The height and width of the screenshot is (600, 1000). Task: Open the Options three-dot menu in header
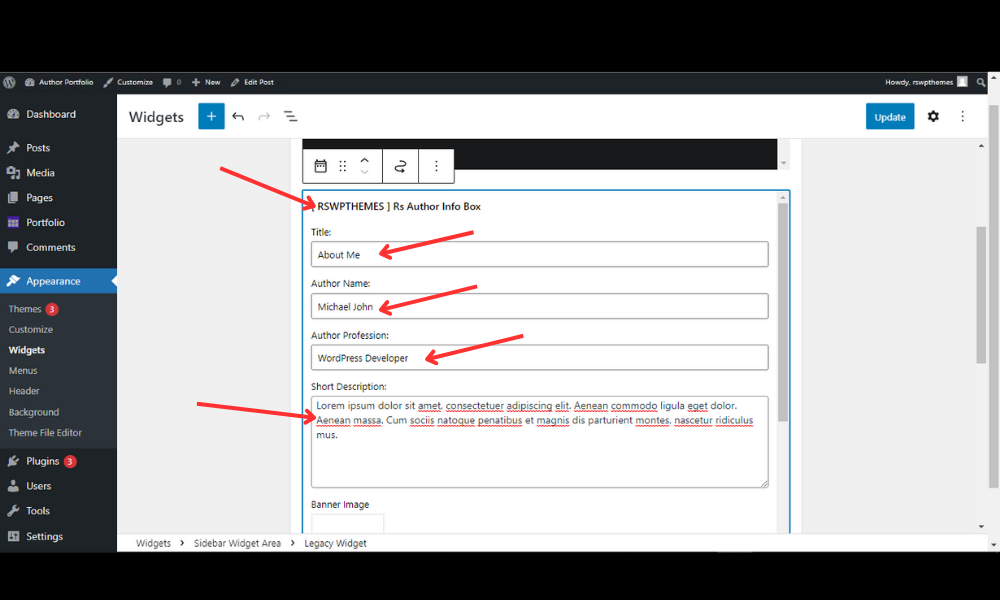click(962, 116)
